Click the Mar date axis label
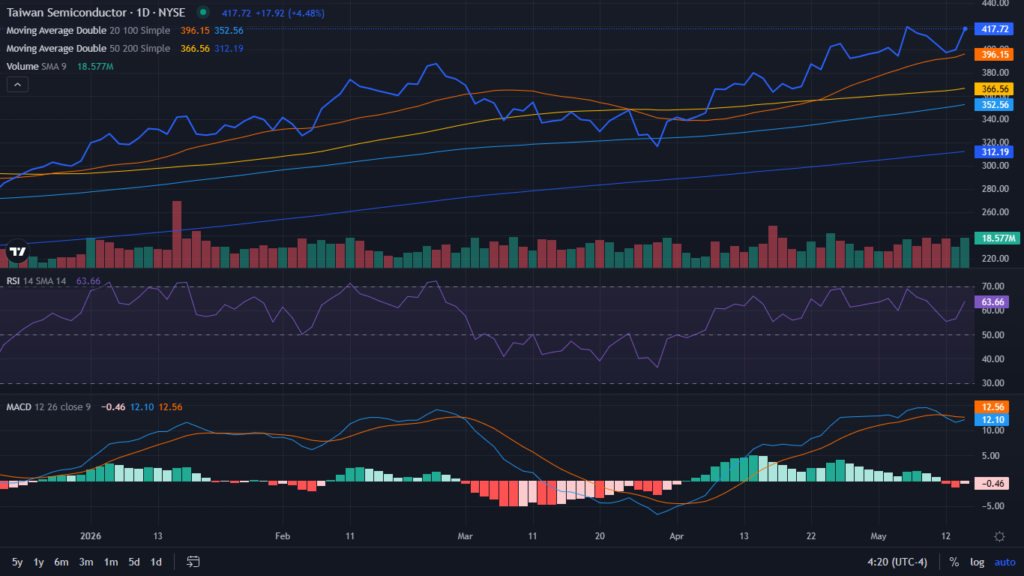Viewport: 1024px width, 576px height. point(464,536)
